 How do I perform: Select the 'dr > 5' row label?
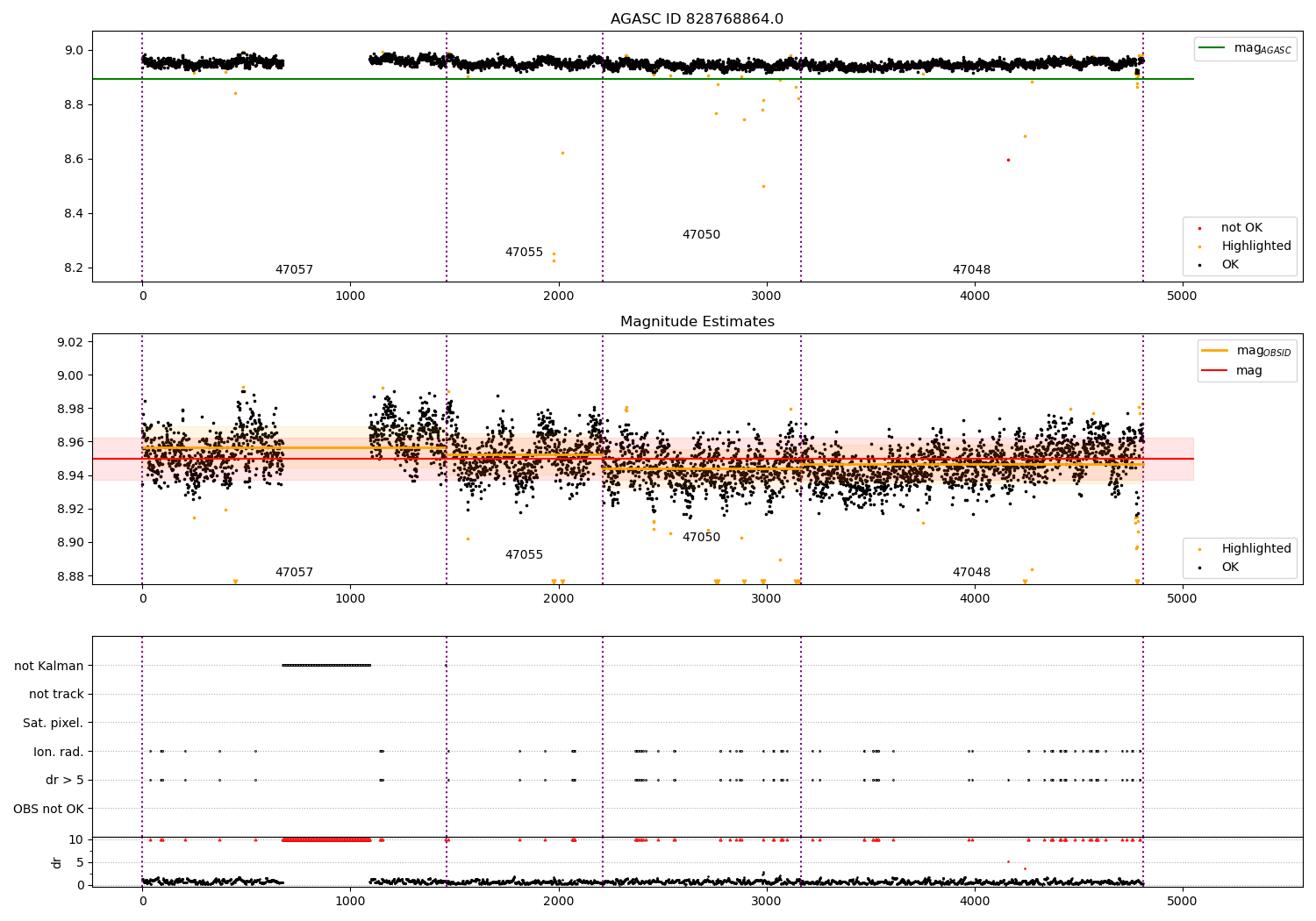click(x=65, y=780)
